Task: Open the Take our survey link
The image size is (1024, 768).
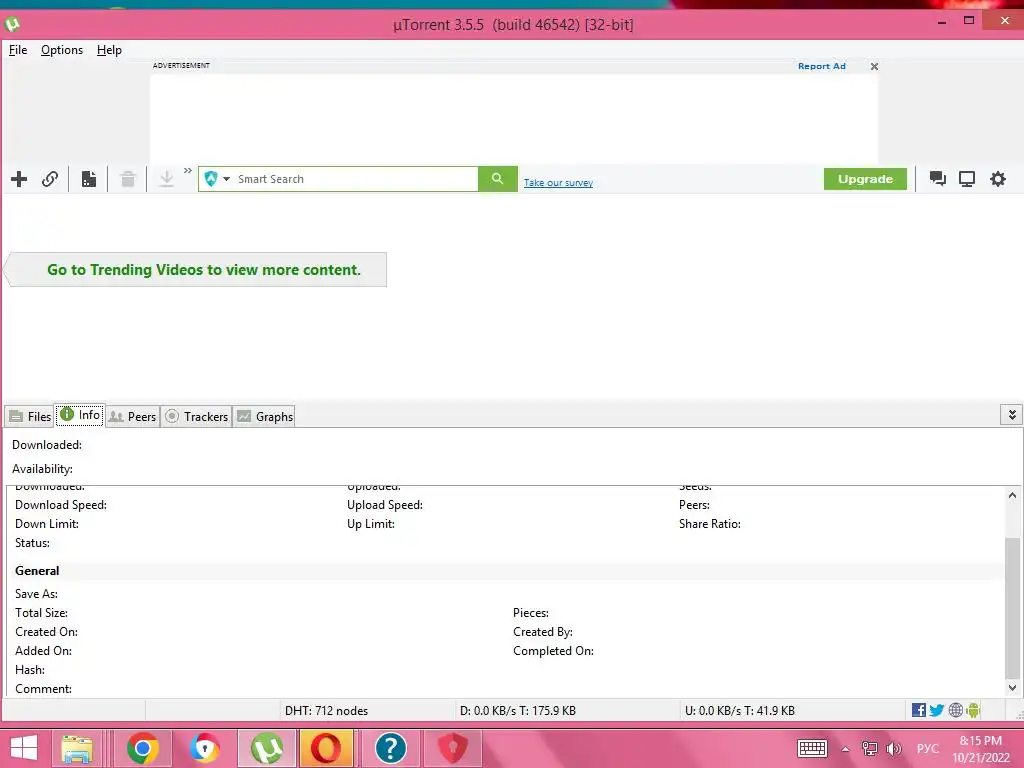Action: [x=558, y=183]
